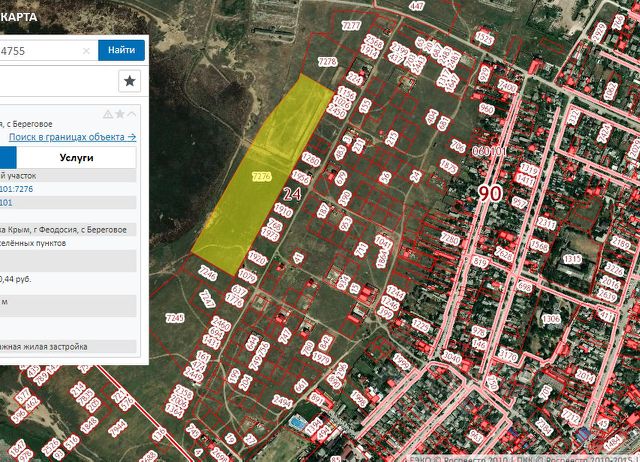Focus the cadastral number search field

click(40, 50)
